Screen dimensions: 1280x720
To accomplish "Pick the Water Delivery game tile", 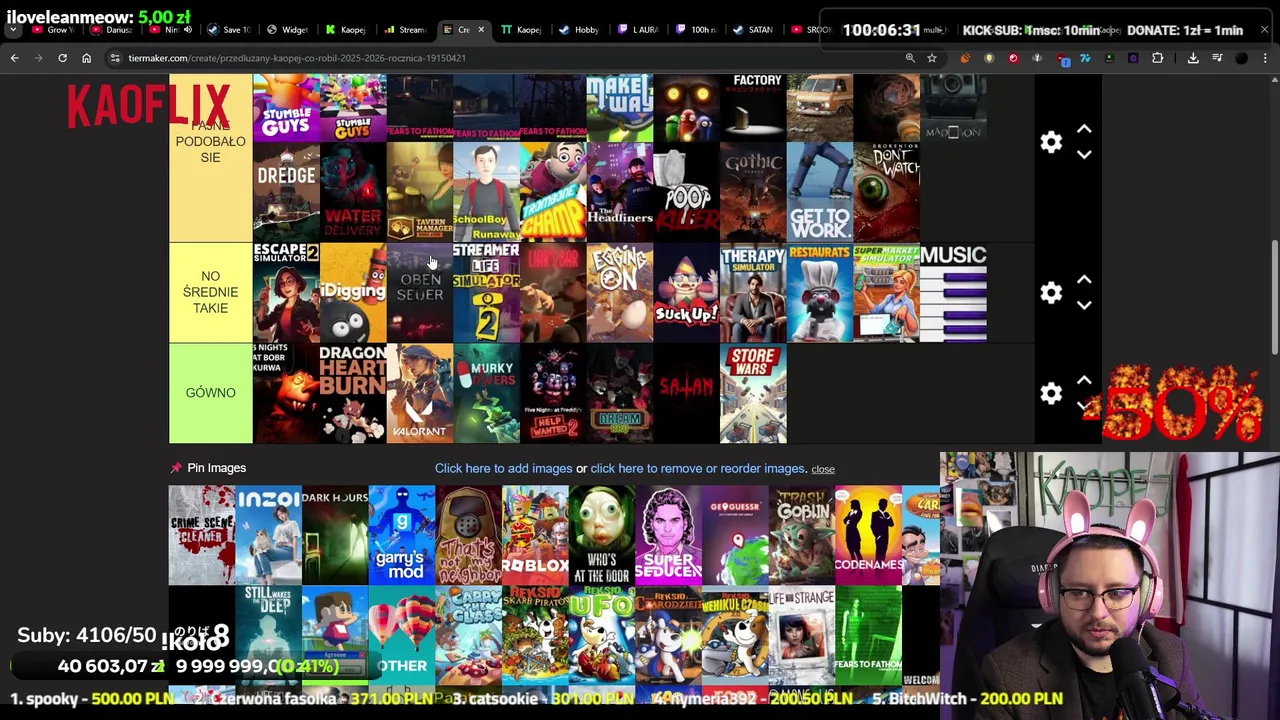I will point(353,192).
